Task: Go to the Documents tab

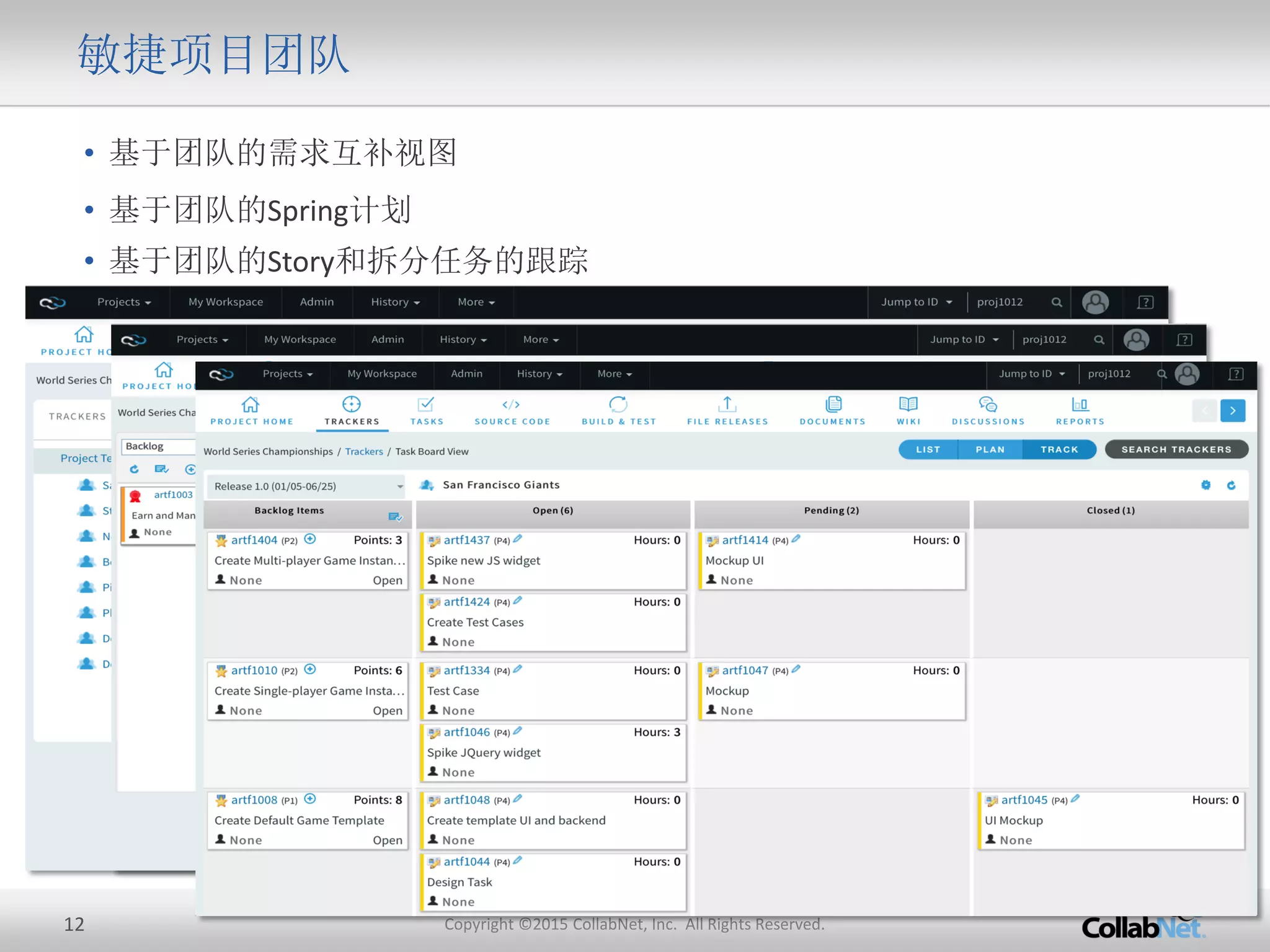Action: pyautogui.click(x=832, y=412)
